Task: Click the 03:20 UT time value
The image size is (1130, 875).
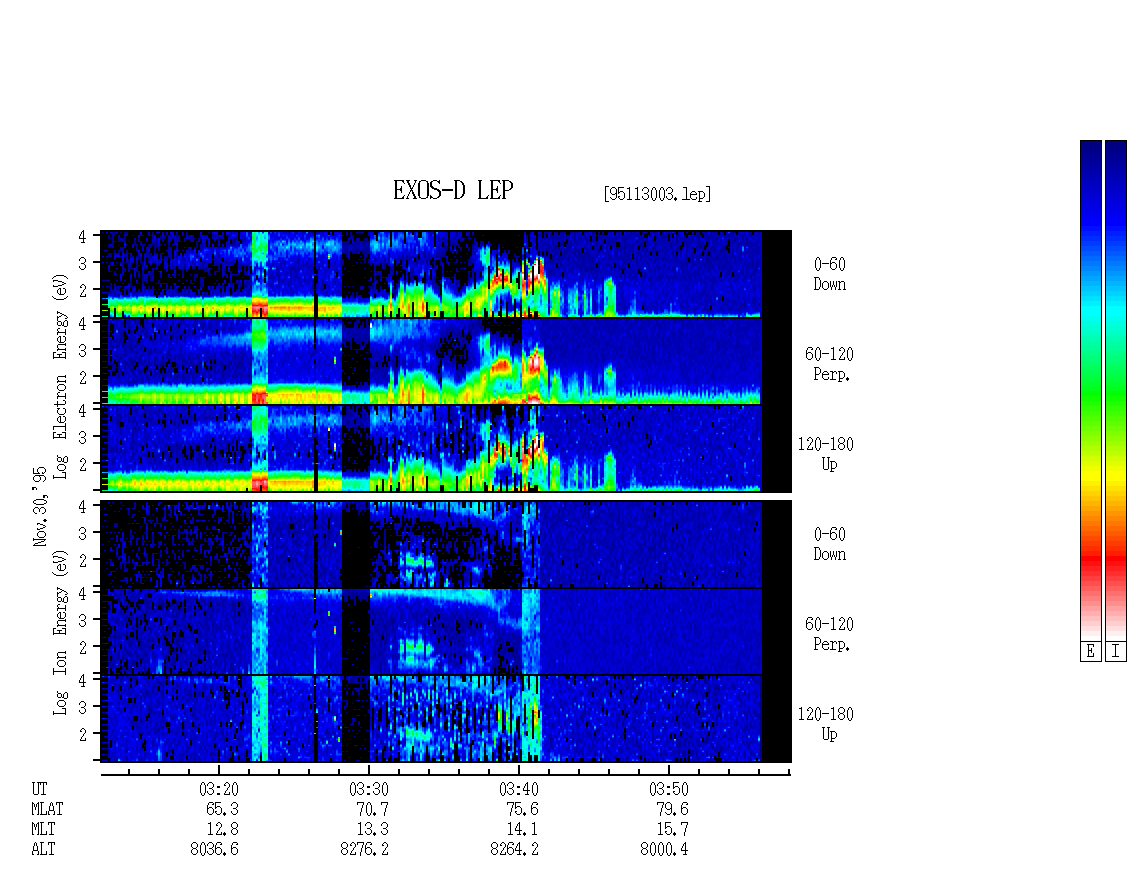Action: (x=219, y=789)
